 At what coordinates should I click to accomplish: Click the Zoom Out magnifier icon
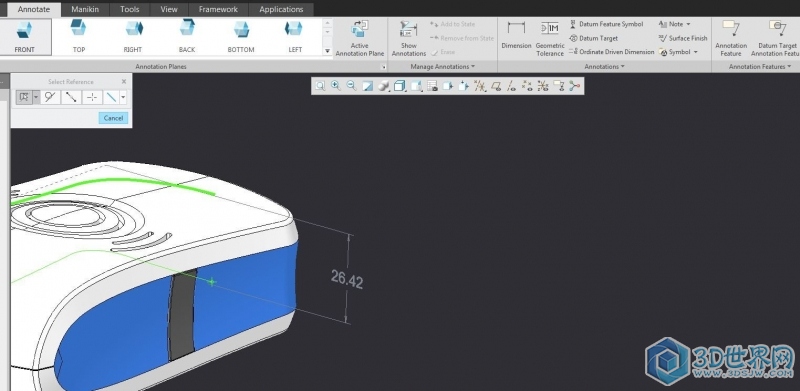[352, 86]
